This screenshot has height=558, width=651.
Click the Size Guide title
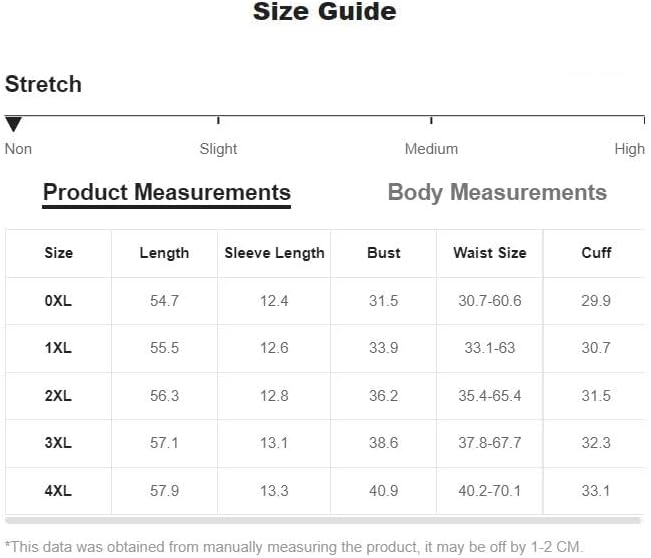[x=325, y=11]
